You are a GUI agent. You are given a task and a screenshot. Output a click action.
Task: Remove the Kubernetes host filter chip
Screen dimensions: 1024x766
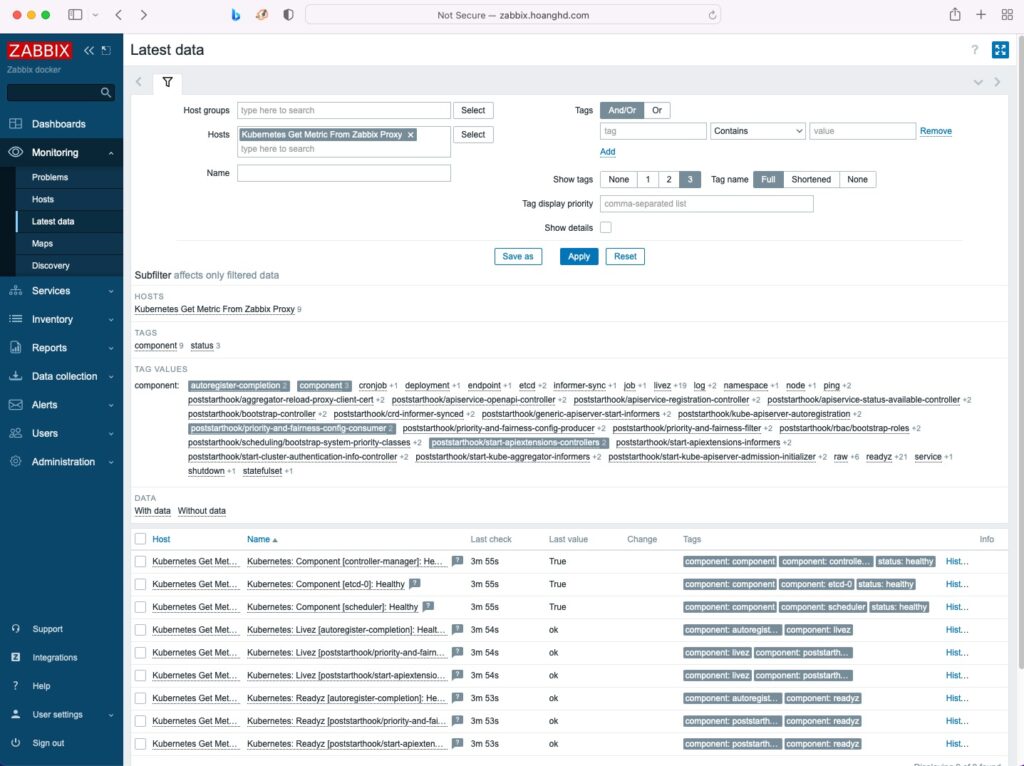(x=411, y=135)
